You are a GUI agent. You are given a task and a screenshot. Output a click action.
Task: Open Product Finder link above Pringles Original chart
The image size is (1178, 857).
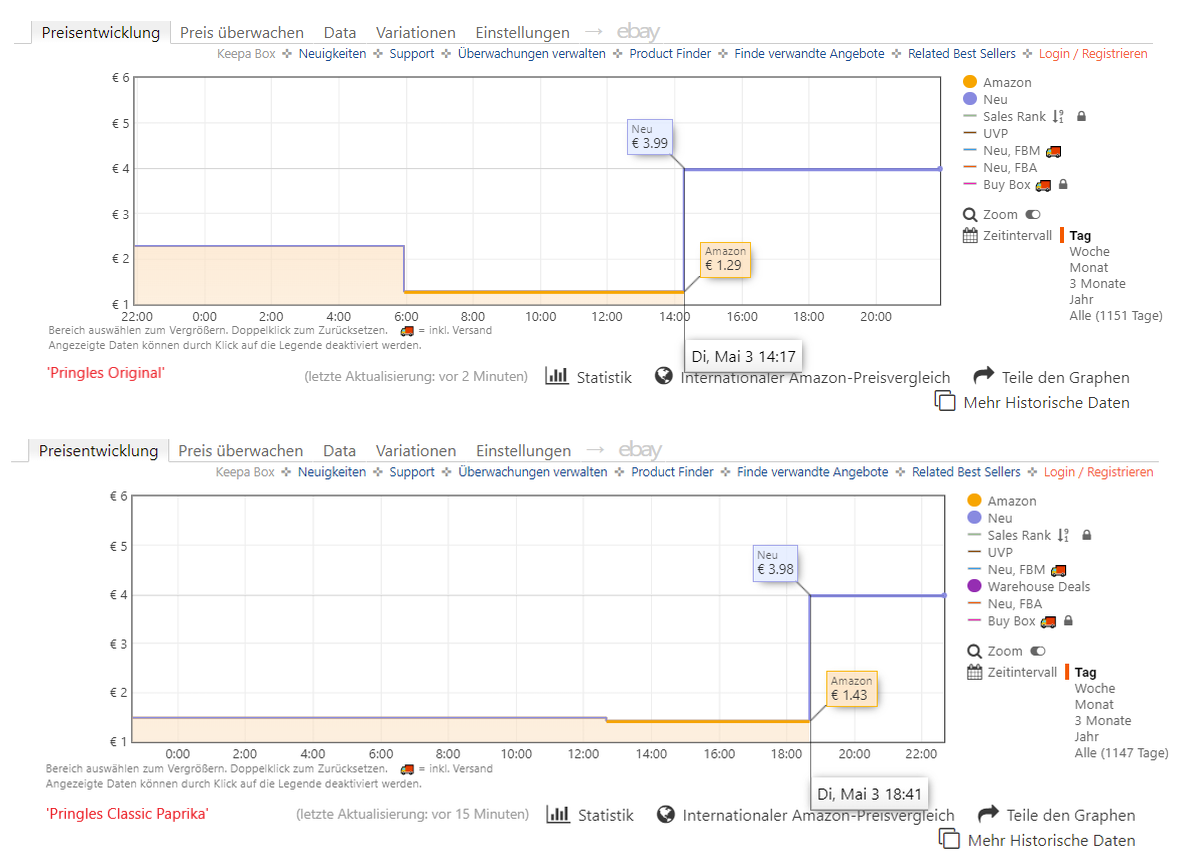pyautogui.click(x=670, y=54)
